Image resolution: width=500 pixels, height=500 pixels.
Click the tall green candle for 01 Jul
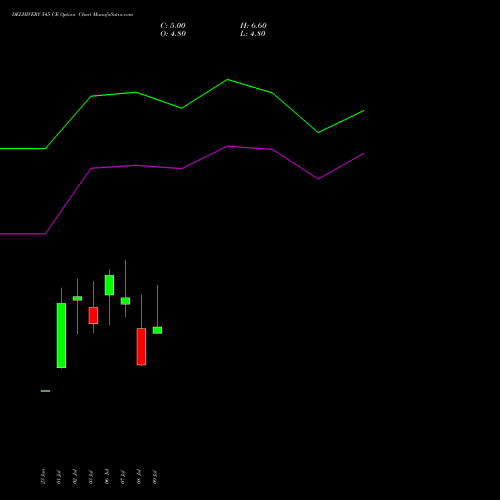tap(61, 335)
